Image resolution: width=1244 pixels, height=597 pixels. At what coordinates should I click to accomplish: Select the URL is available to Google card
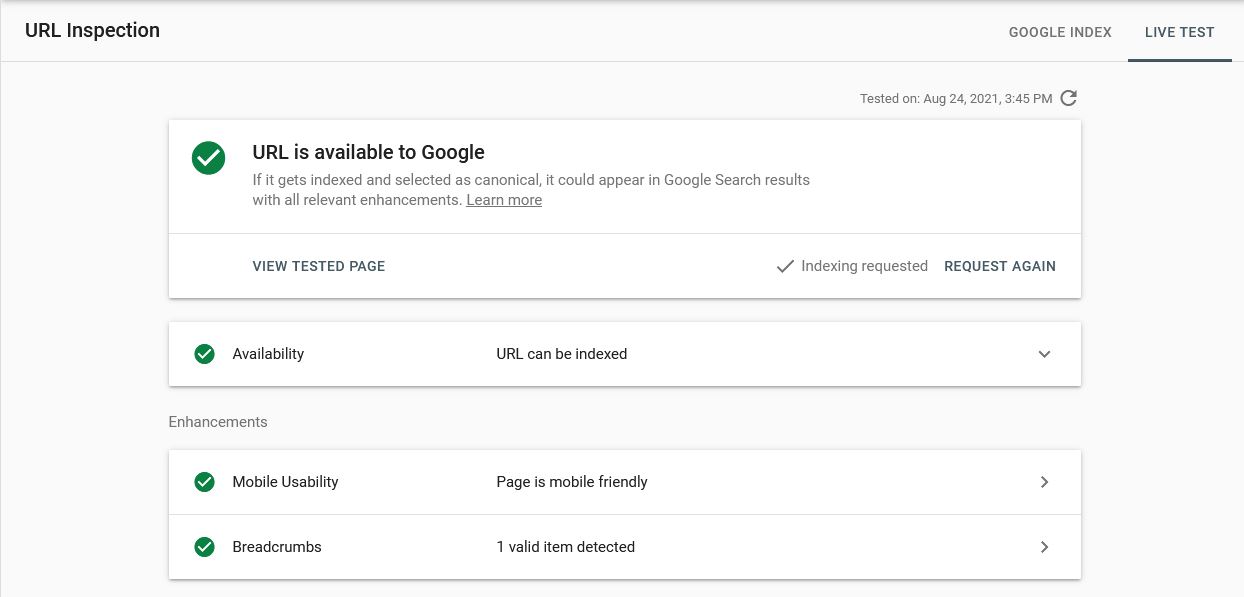[625, 176]
